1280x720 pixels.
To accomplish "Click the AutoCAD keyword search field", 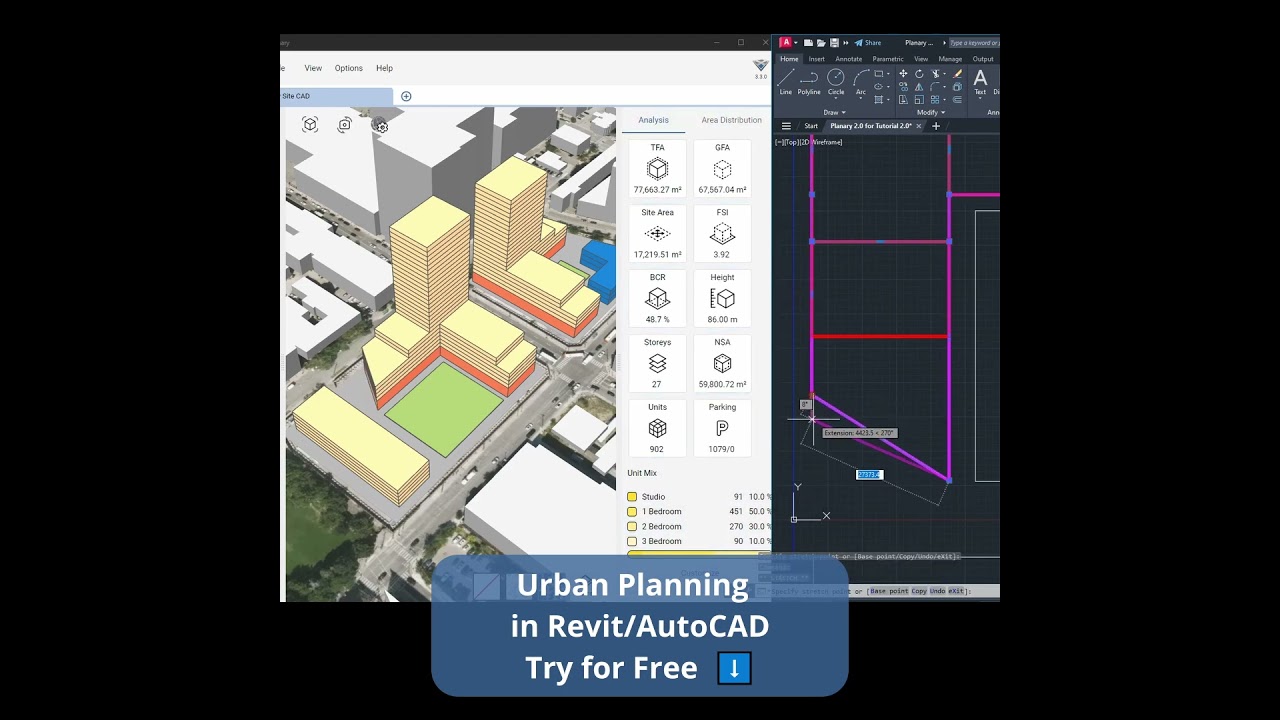I will click(x=975, y=43).
